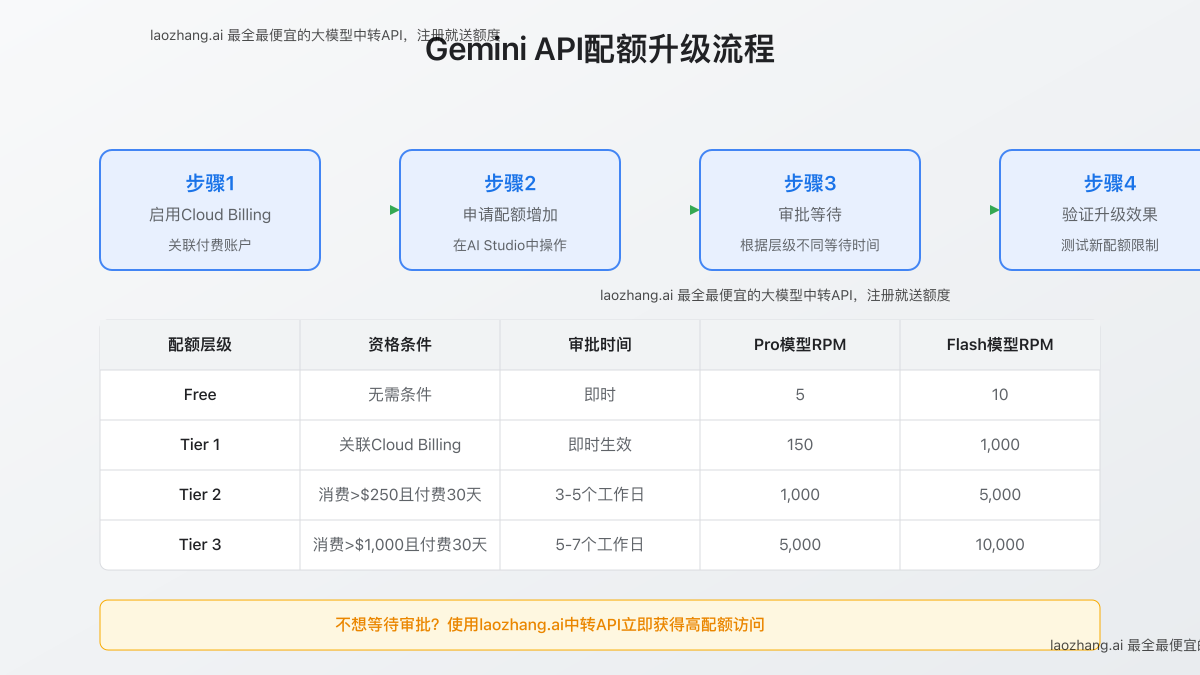Click the "消费>$250且付费30天" cell
1200x675 pixels.
point(400,495)
